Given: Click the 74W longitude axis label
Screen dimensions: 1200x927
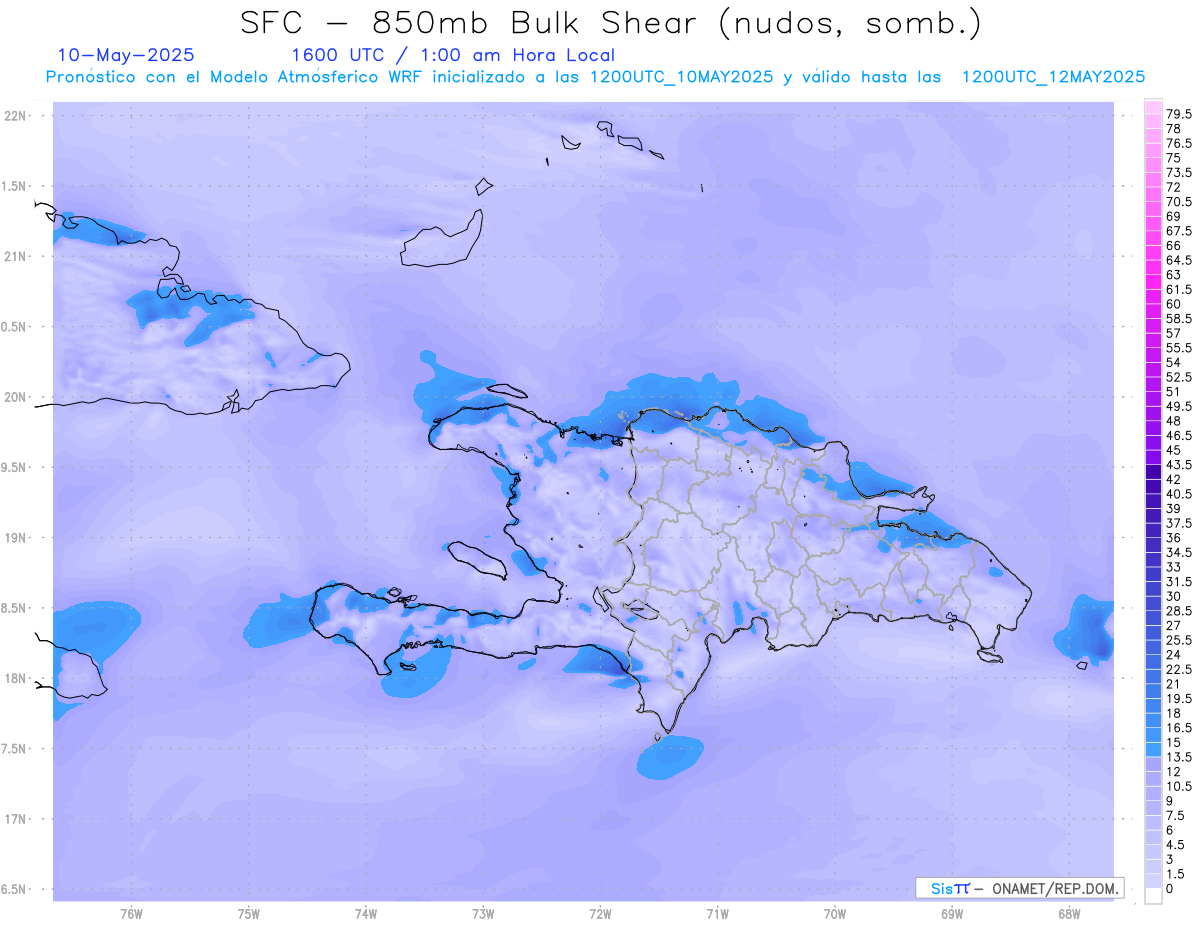Looking at the screenshot, I should coord(365,914).
